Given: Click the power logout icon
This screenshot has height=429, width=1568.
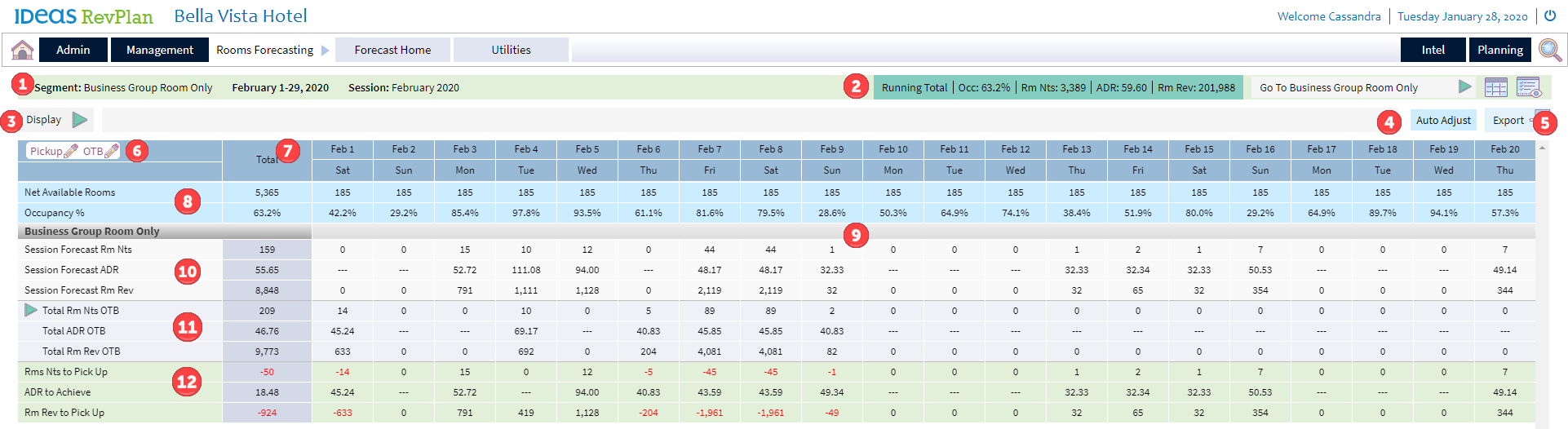Looking at the screenshot, I should pyautogui.click(x=1550, y=15).
